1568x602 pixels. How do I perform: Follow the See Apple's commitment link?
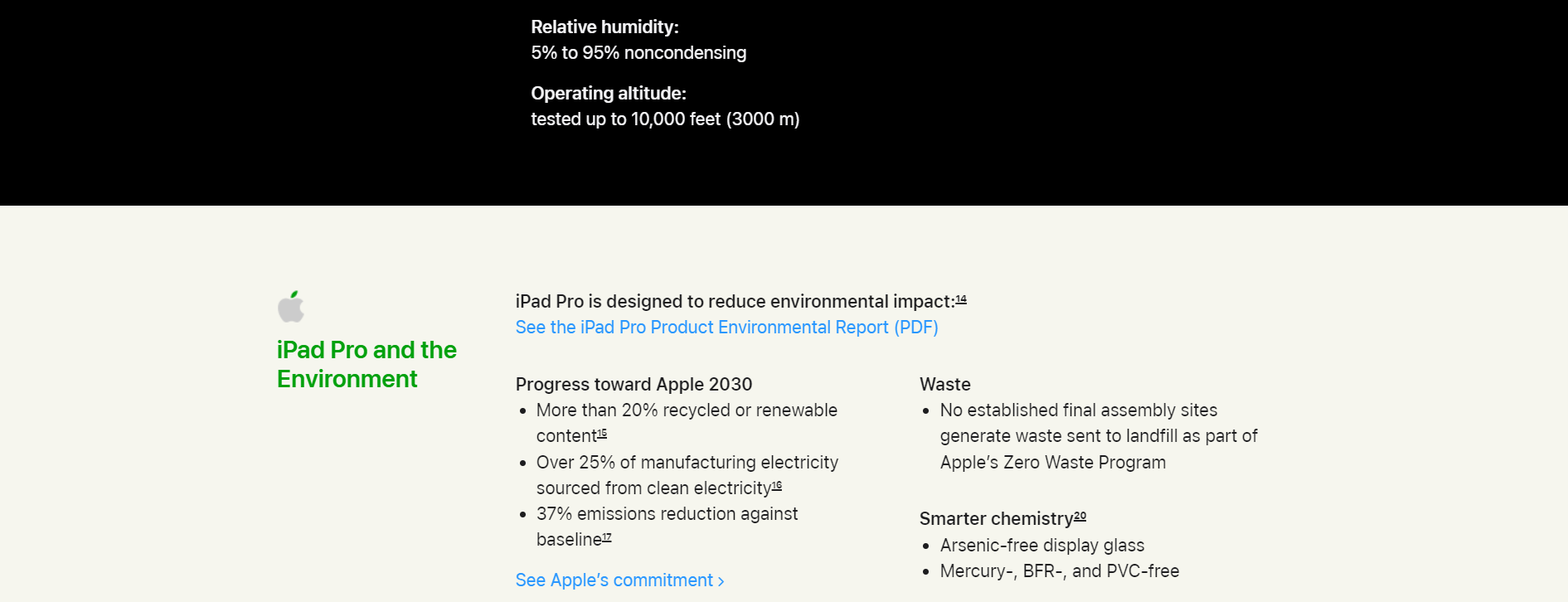[x=619, y=580]
